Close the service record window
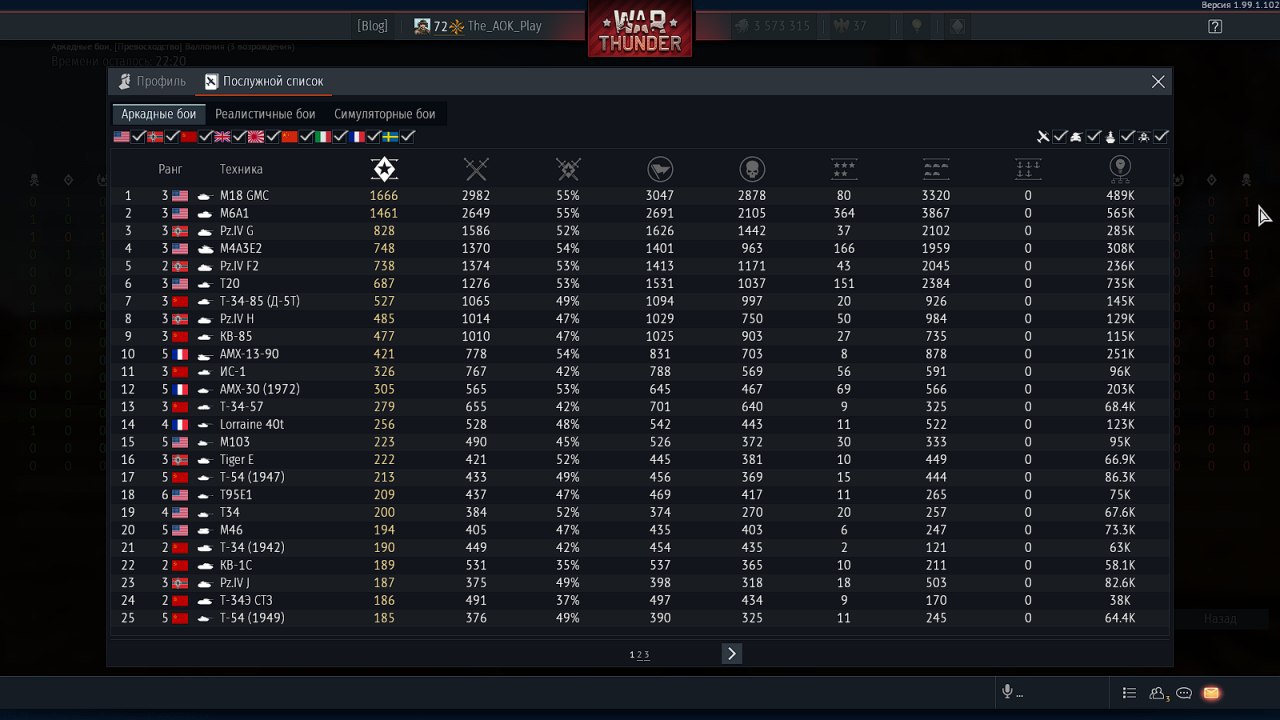The width and height of the screenshot is (1280, 720). 1158,82
